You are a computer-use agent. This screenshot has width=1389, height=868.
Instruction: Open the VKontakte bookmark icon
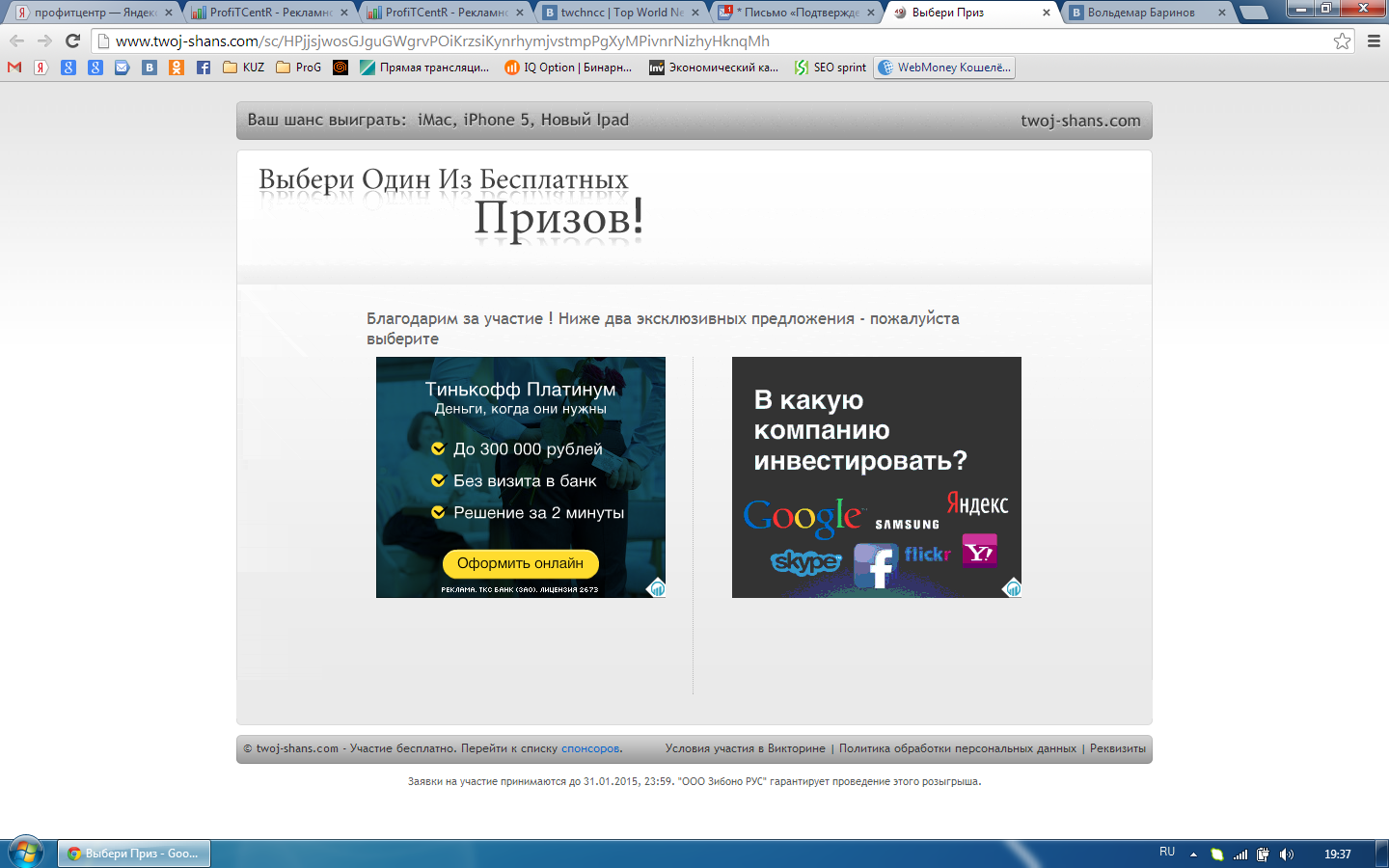[150, 68]
